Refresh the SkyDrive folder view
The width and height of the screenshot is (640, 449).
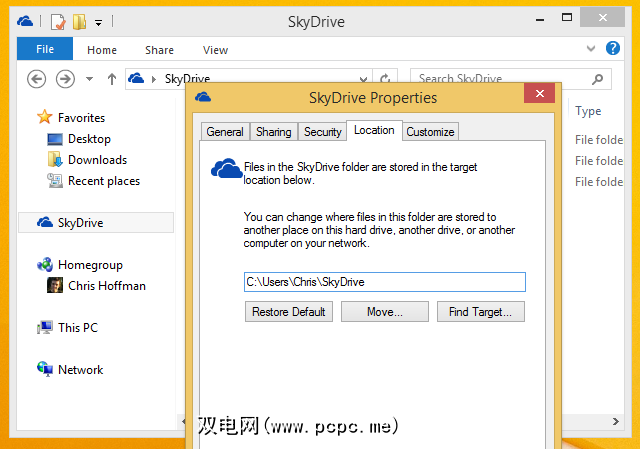385,78
